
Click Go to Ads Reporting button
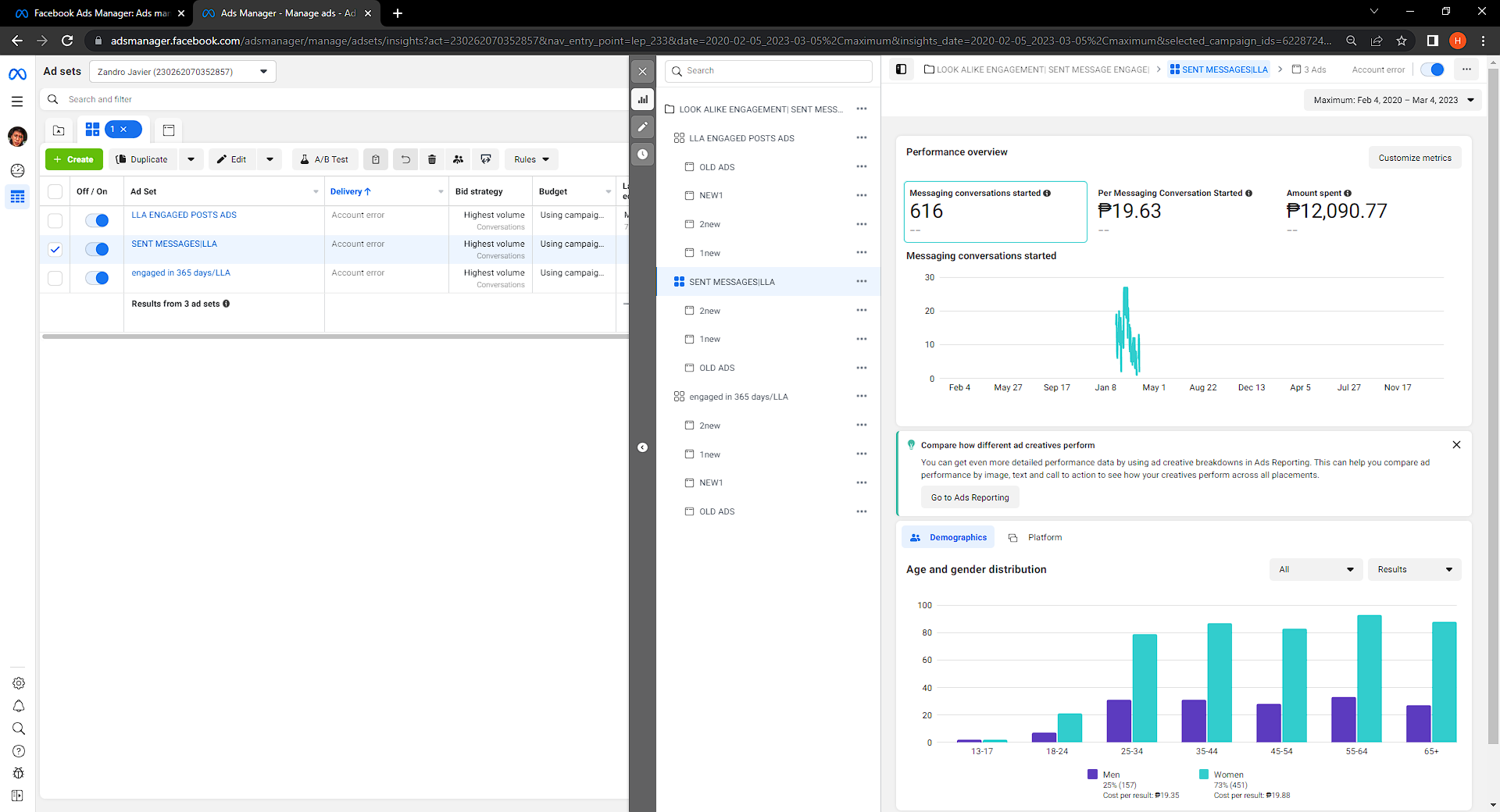[x=970, y=497]
